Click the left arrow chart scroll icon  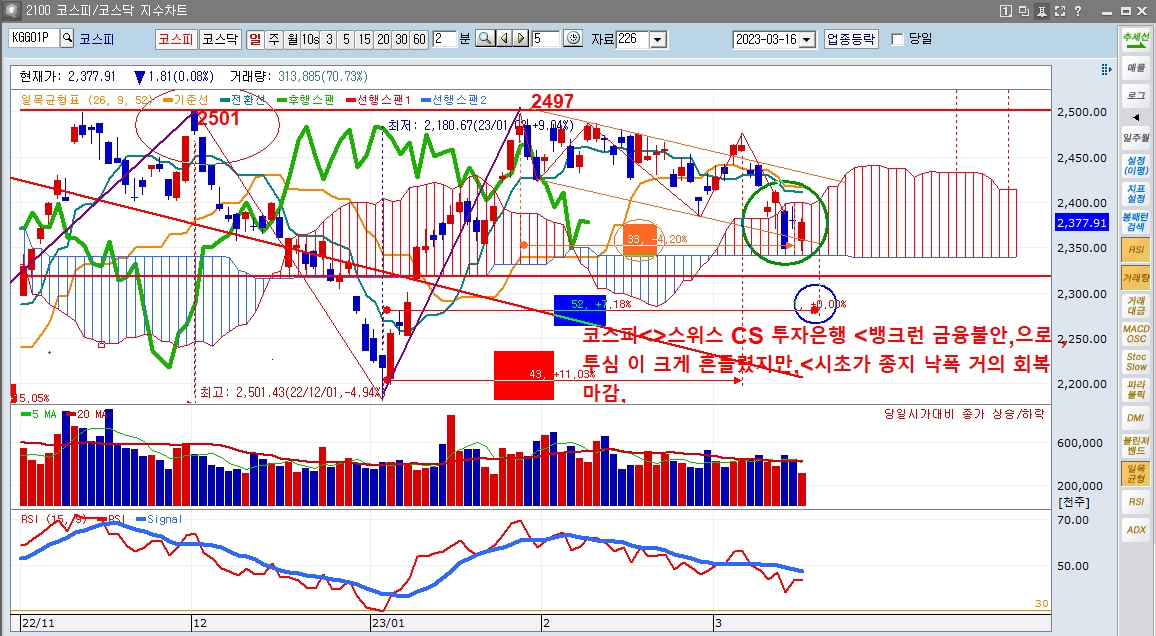pos(503,39)
